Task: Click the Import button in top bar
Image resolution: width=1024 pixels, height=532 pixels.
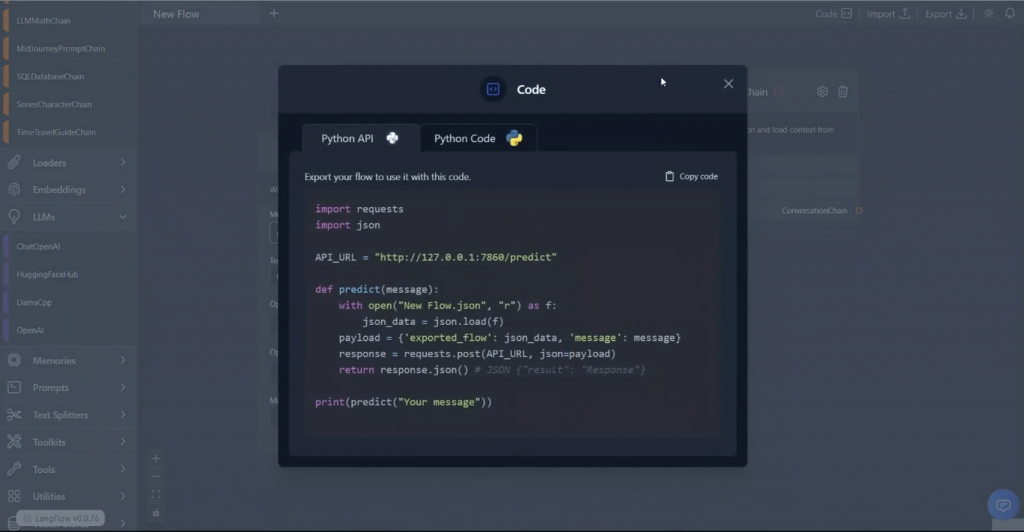Action: coord(888,14)
